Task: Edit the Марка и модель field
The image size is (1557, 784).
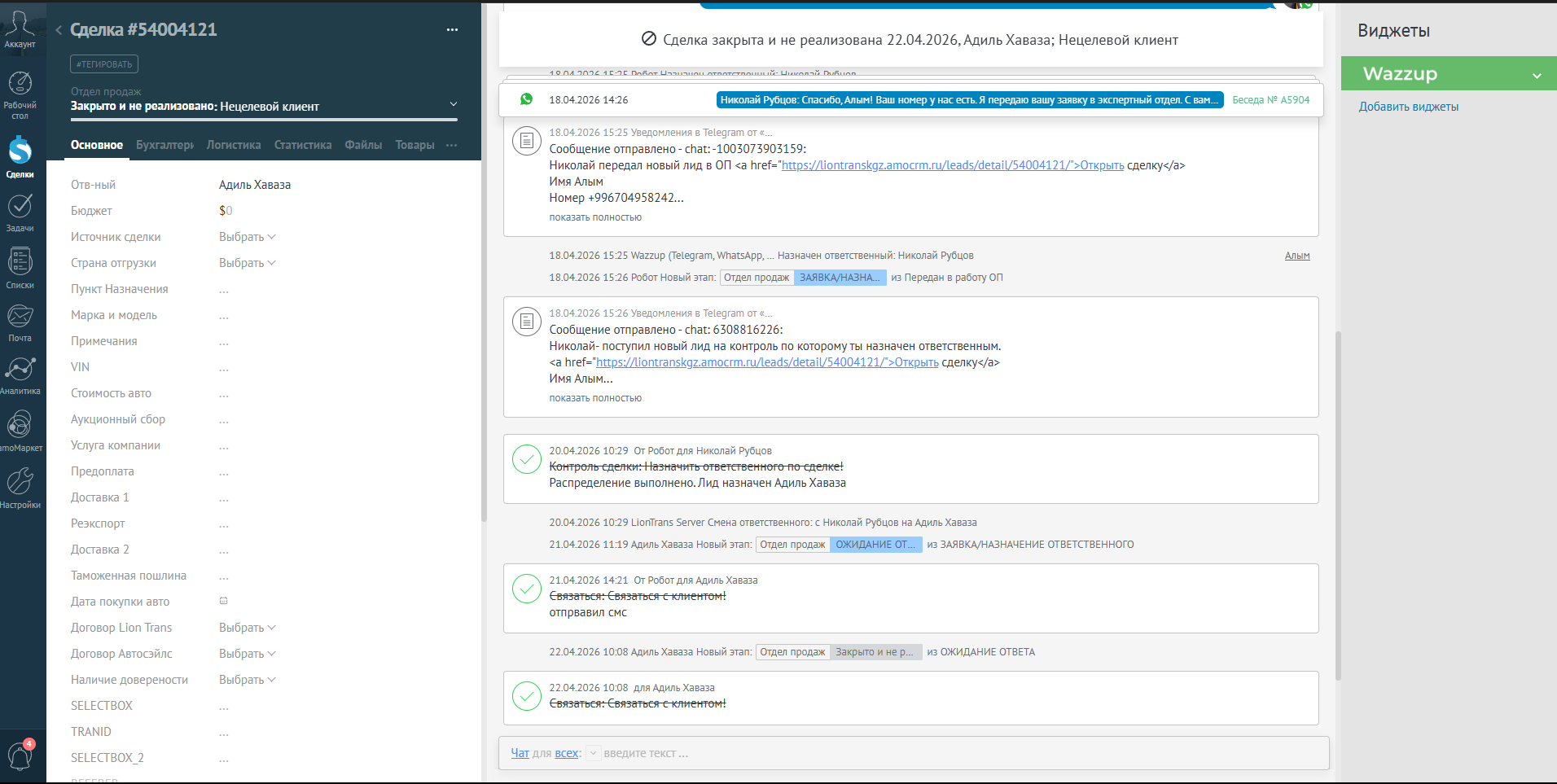Action: click(x=224, y=316)
